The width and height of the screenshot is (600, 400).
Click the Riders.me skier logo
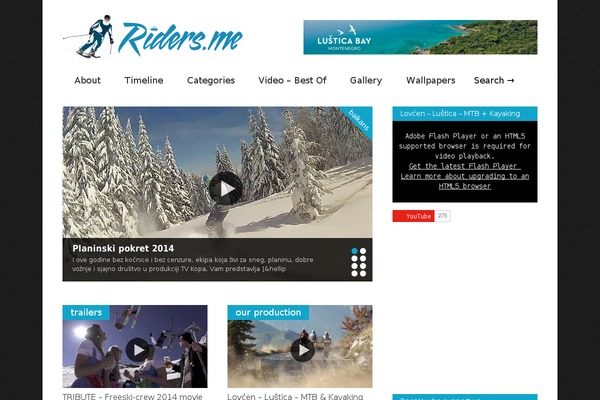coord(153,37)
